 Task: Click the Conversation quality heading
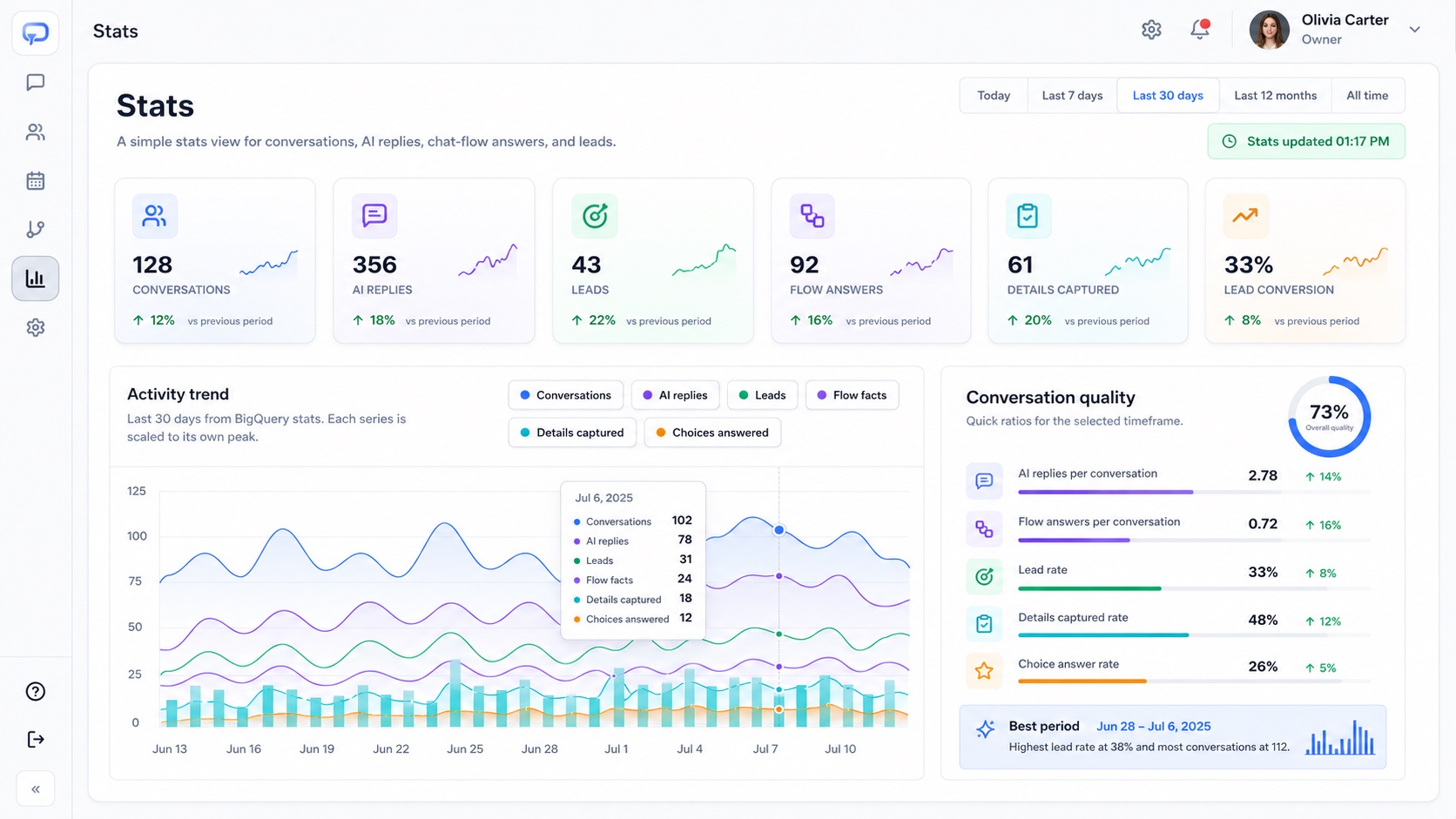pyautogui.click(x=1050, y=398)
